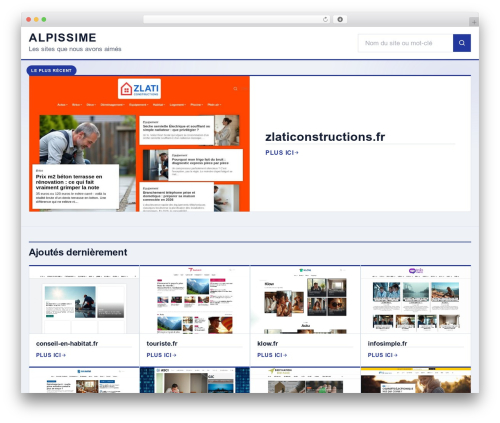Click 'Plus ici' under touriste.fr
Viewport: 500px width, 423px height.
point(161,355)
